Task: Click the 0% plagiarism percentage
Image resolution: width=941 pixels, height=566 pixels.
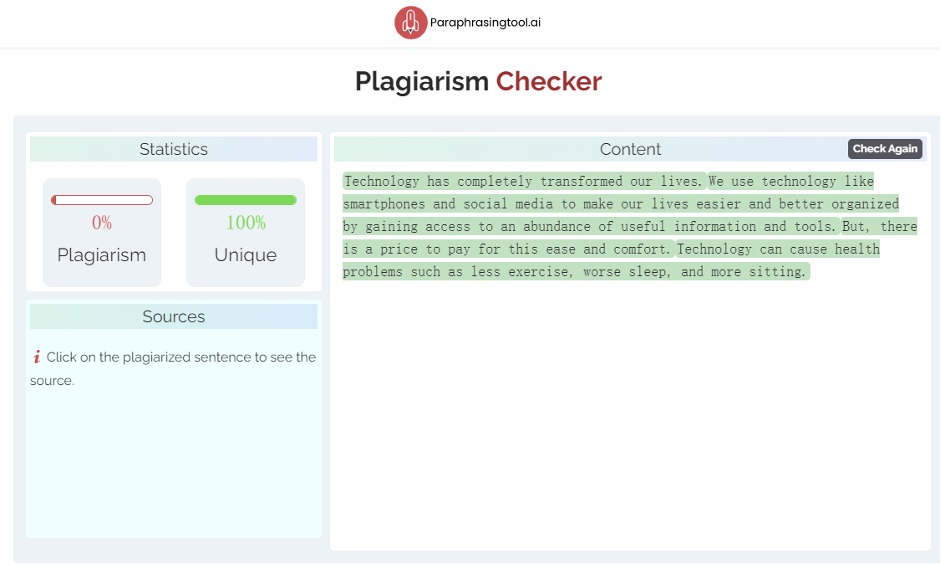Action: coord(102,223)
